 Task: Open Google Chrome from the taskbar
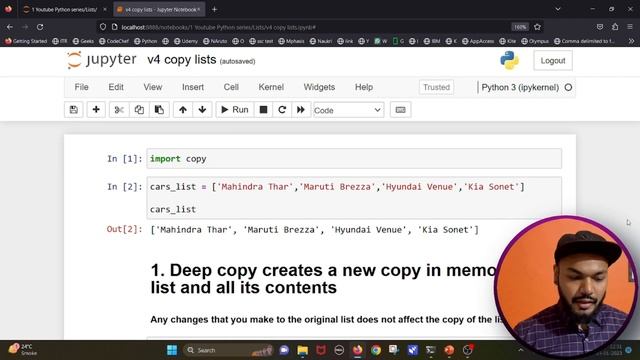click(376, 350)
